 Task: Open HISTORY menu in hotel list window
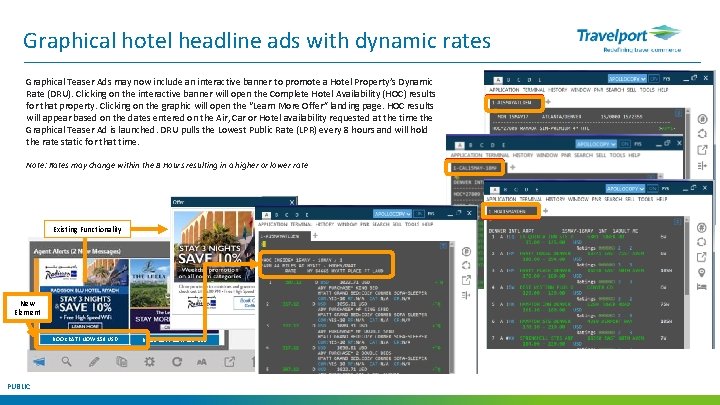pos(555,199)
